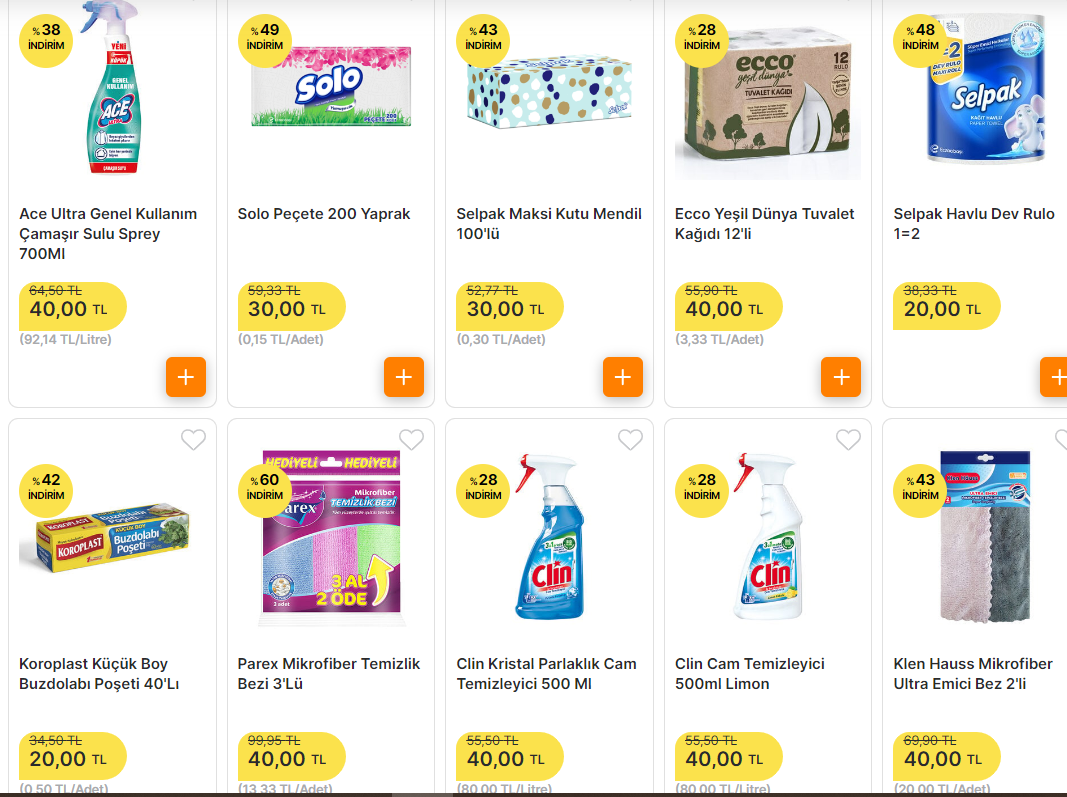Open the Solo Peçete 200 Yaprak product page
Image resolution: width=1067 pixels, height=797 pixels.
[x=322, y=213]
